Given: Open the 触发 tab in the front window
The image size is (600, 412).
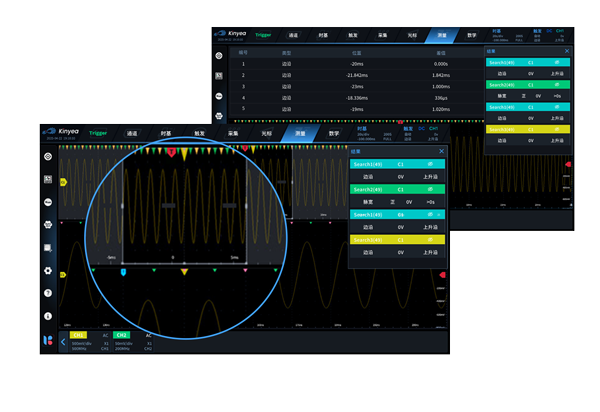Looking at the screenshot, I should coord(199,134).
